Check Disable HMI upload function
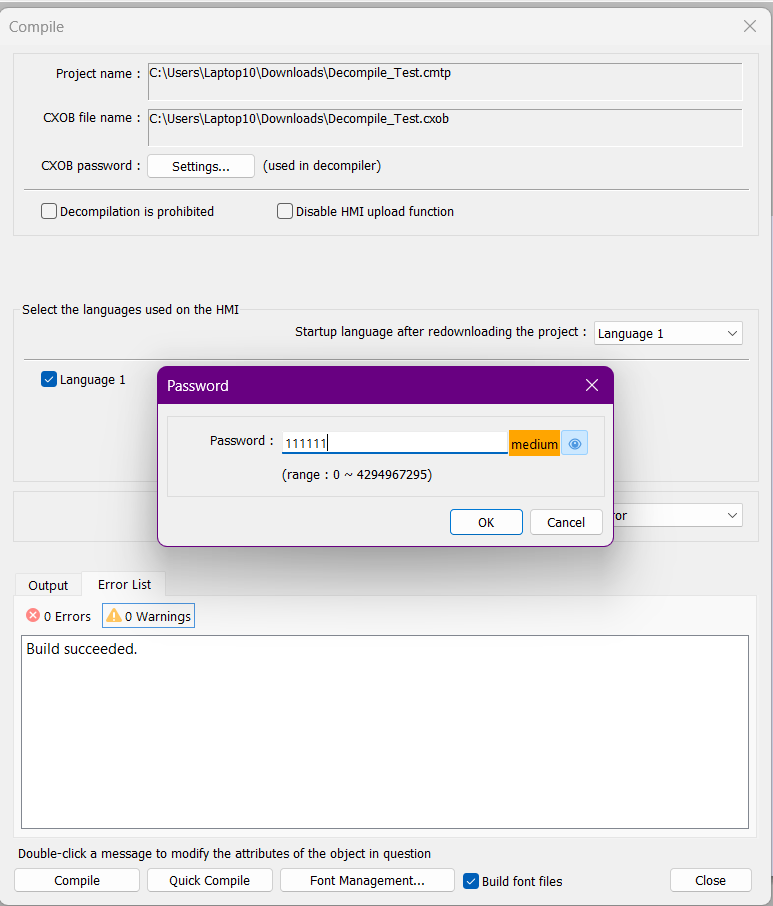 285,211
